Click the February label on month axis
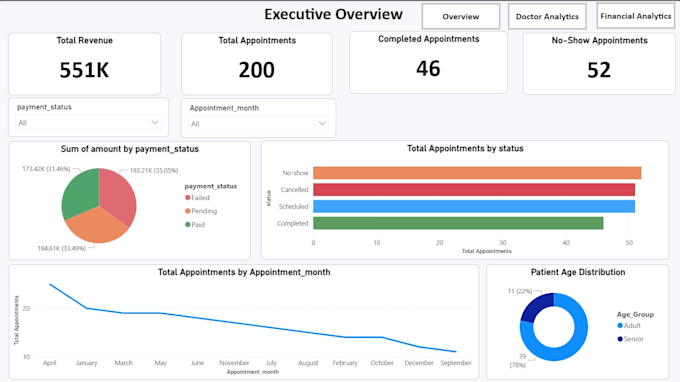Image resolution: width=680 pixels, height=382 pixels. pyautogui.click(x=345, y=363)
